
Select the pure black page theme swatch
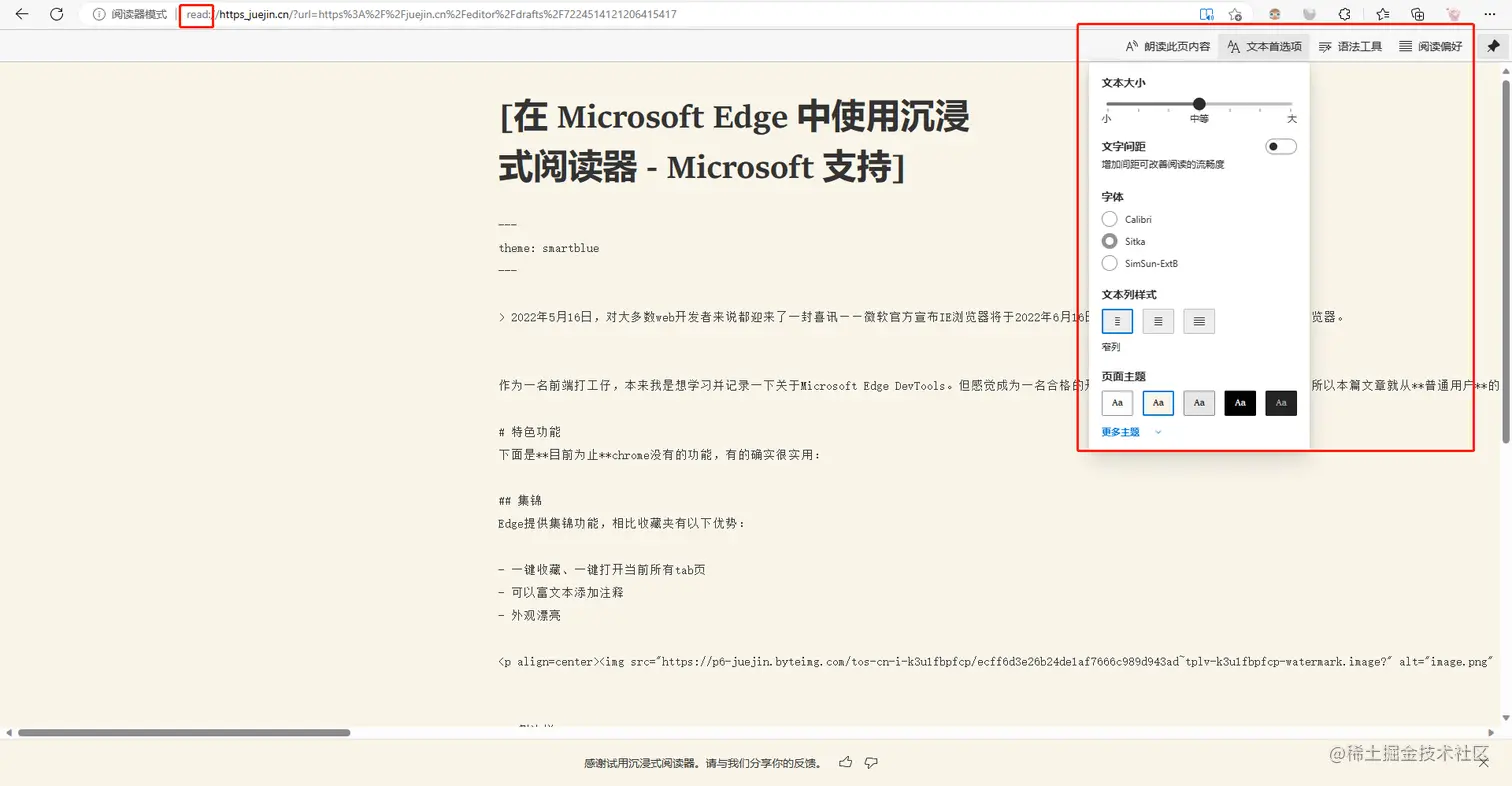pos(1240,403)
